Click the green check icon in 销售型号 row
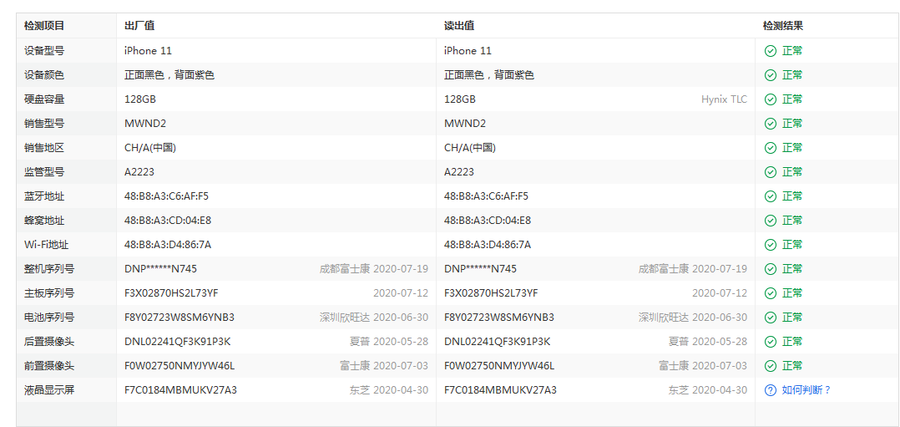 pyautogui.click(x=770, y=124)
